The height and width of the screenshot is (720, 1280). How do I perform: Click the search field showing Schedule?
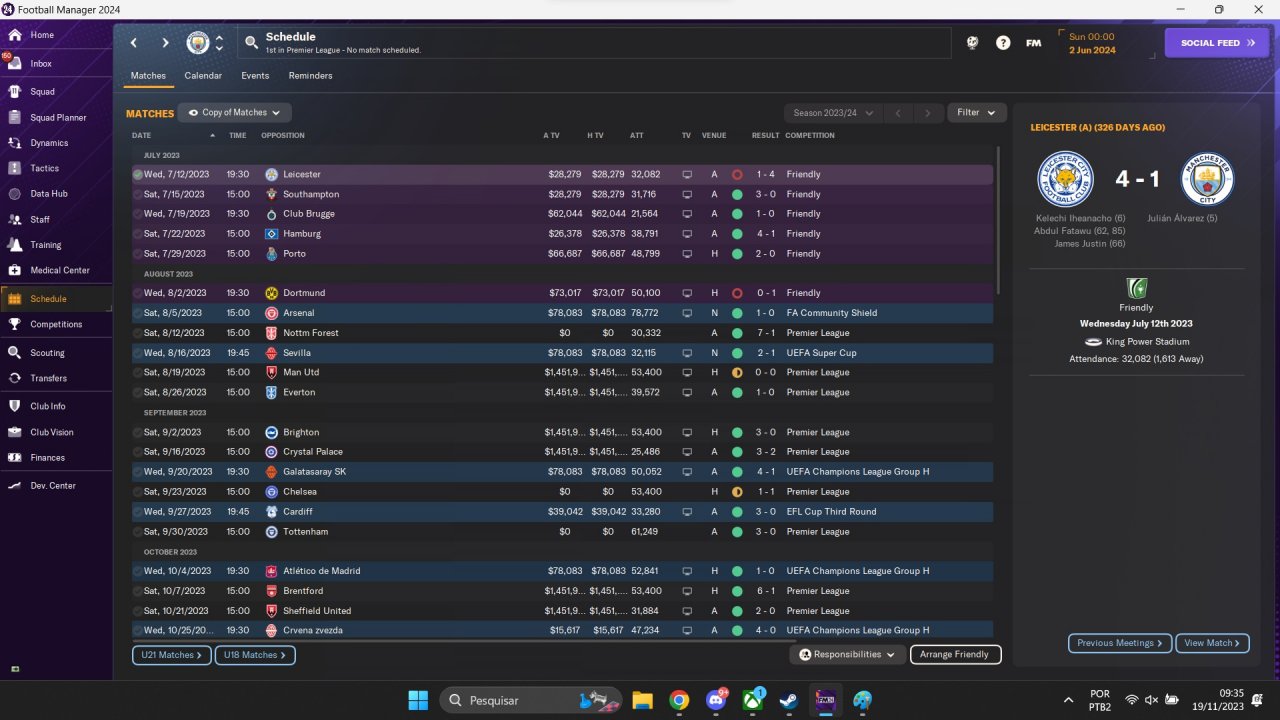point(595,43)
